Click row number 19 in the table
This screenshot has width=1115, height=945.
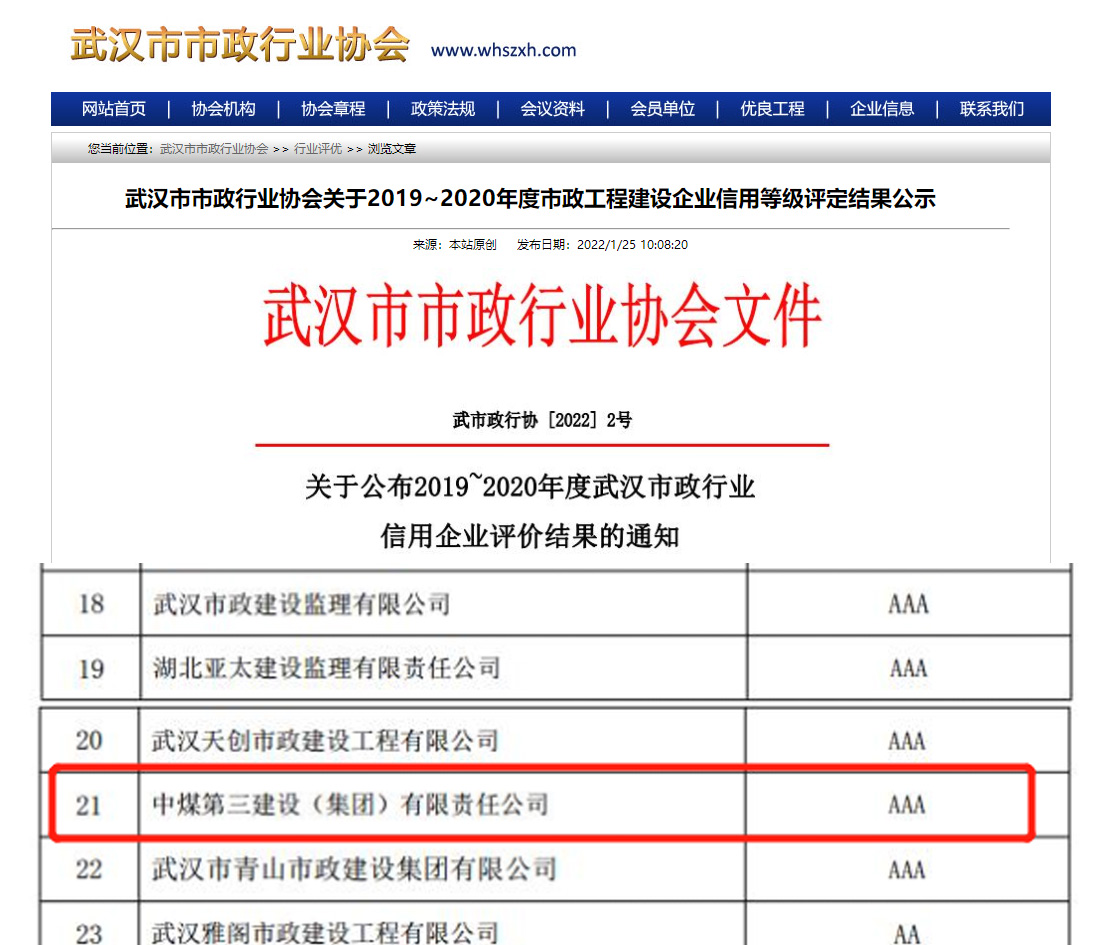(91, 668)
